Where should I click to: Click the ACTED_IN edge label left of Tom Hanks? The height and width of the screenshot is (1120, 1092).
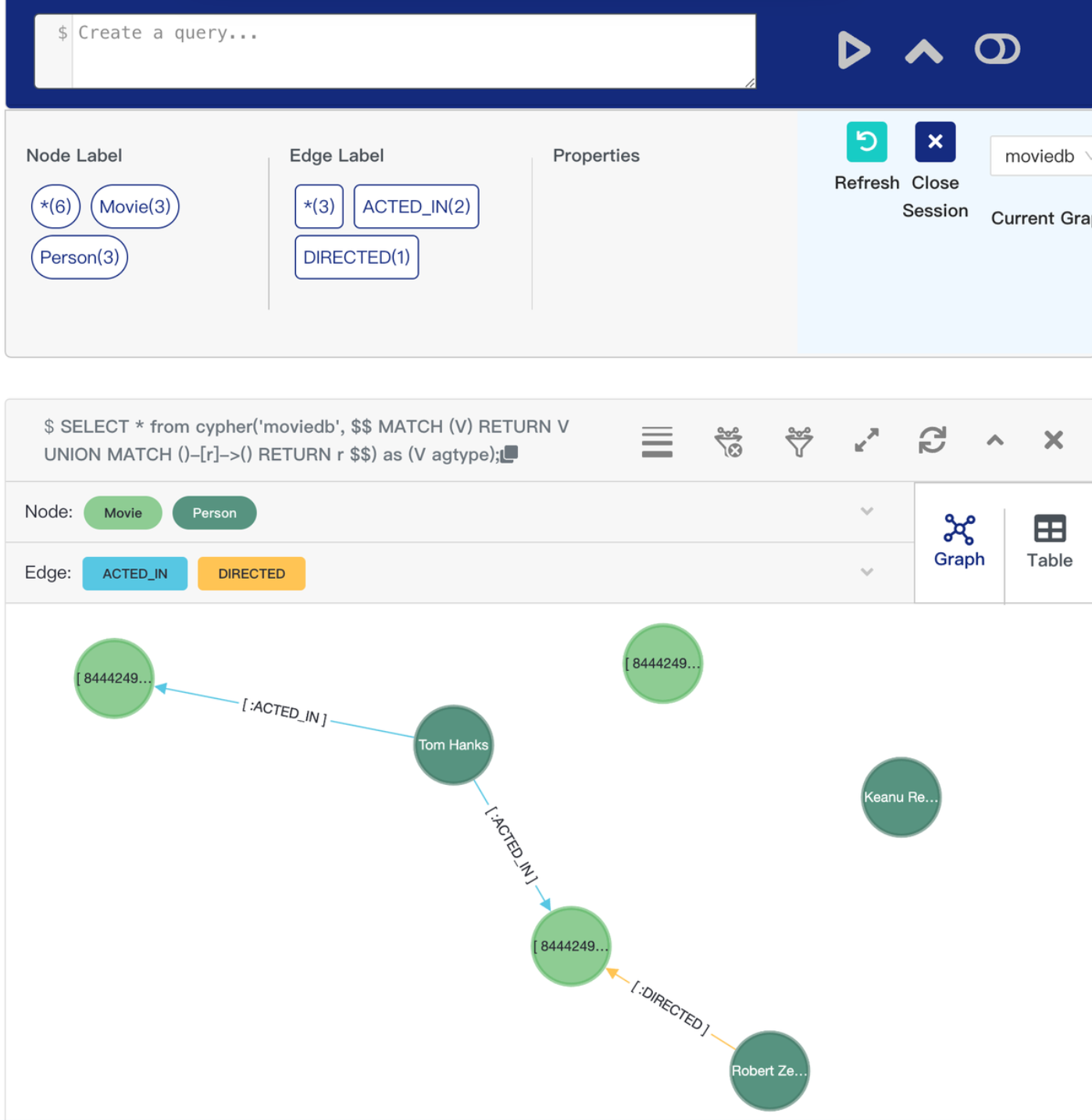coord(284,712)
